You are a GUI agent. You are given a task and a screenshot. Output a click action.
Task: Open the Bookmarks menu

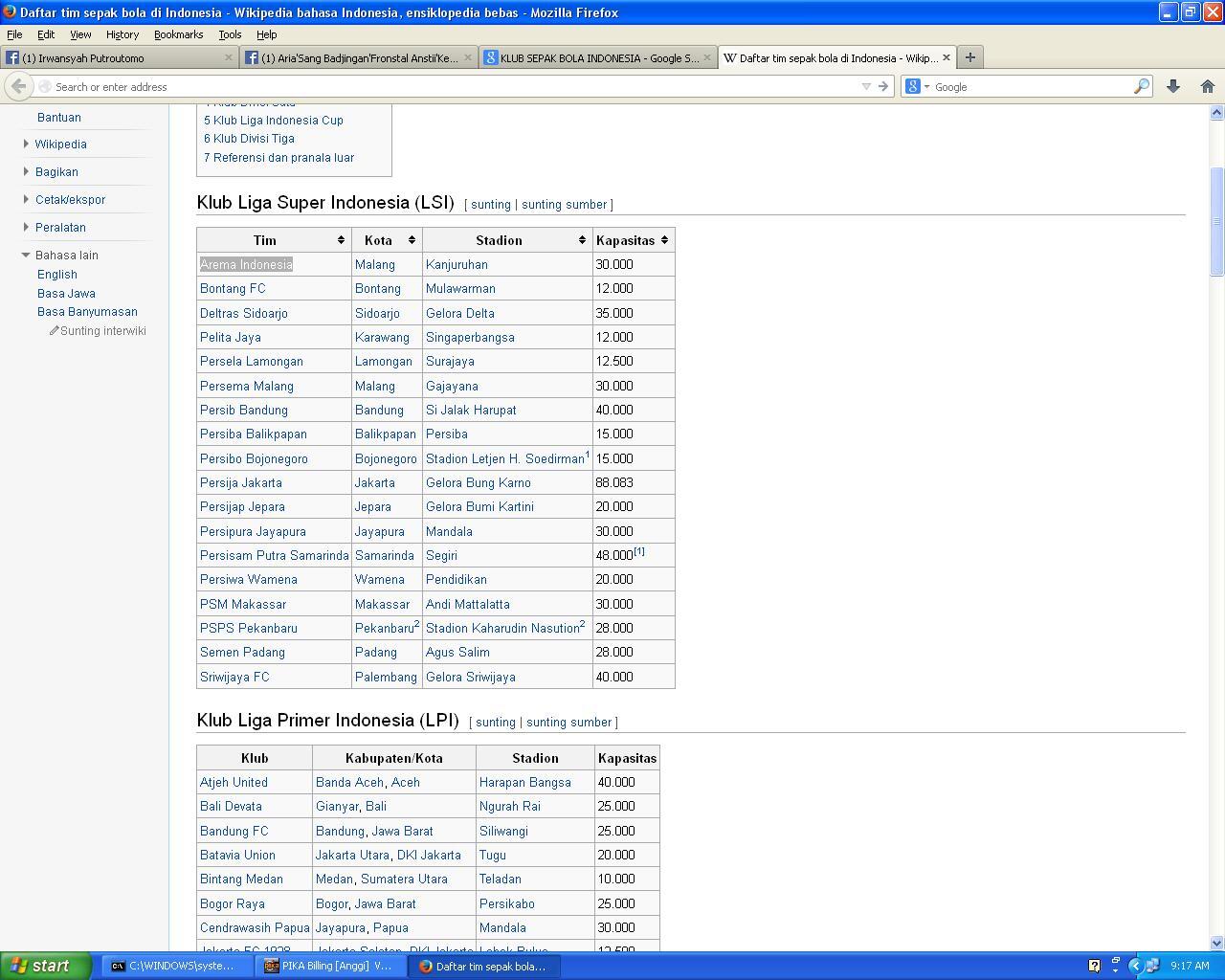tap(179, 34)
